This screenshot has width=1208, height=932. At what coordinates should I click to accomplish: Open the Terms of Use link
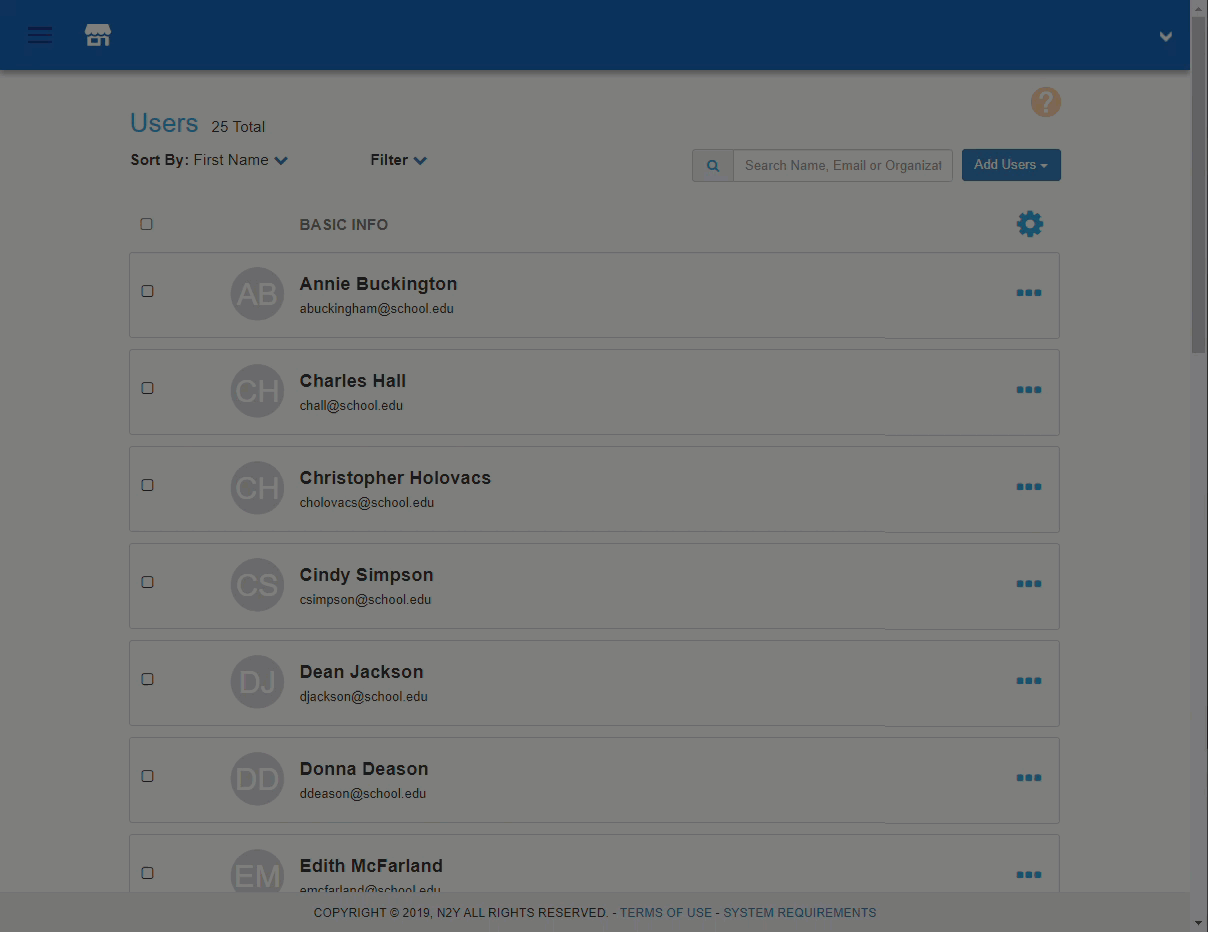pyautogui.click(x=666, y=913)
